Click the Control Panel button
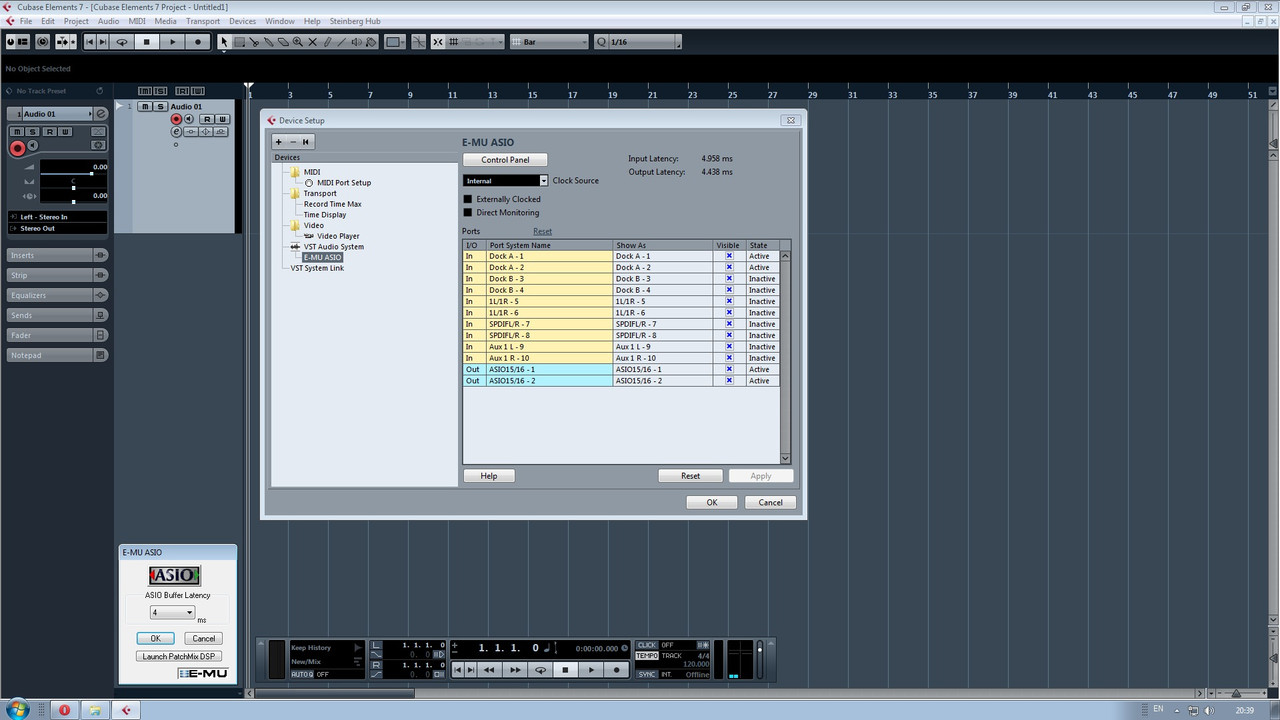This screenshot has height=720, width=1280. (x=505, y=160)
